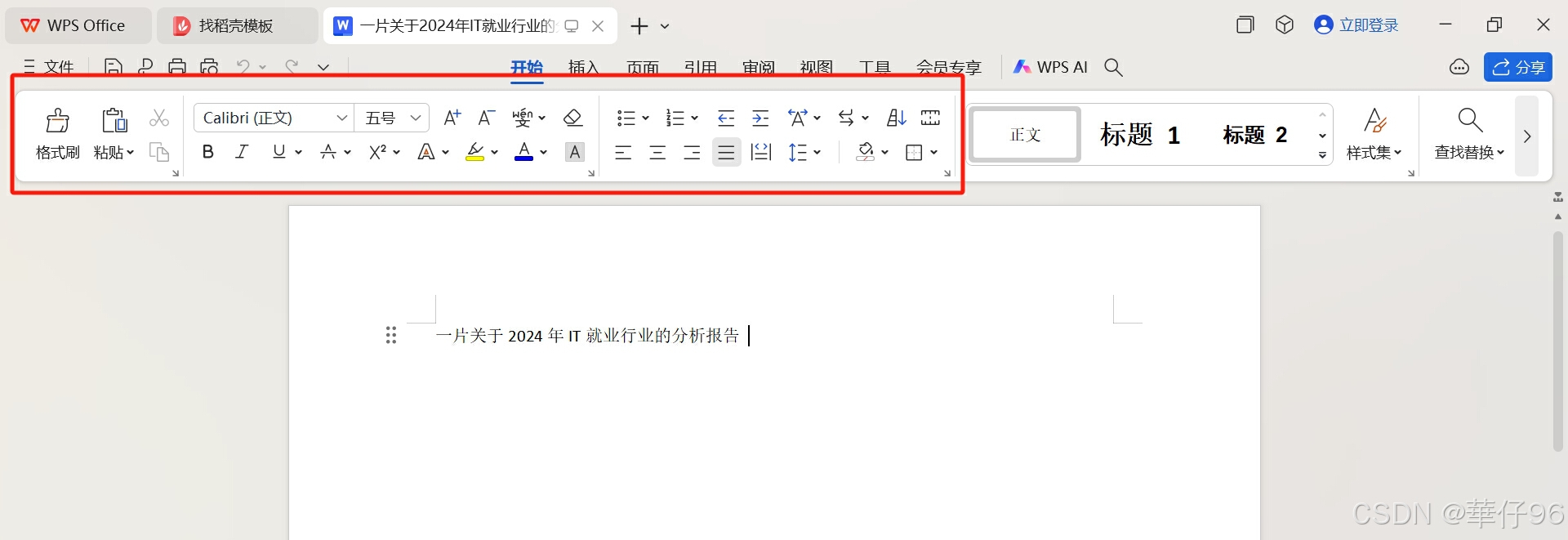
Task: Switch to the 页面 ribbon tab
Action: (x=643, y=68)
